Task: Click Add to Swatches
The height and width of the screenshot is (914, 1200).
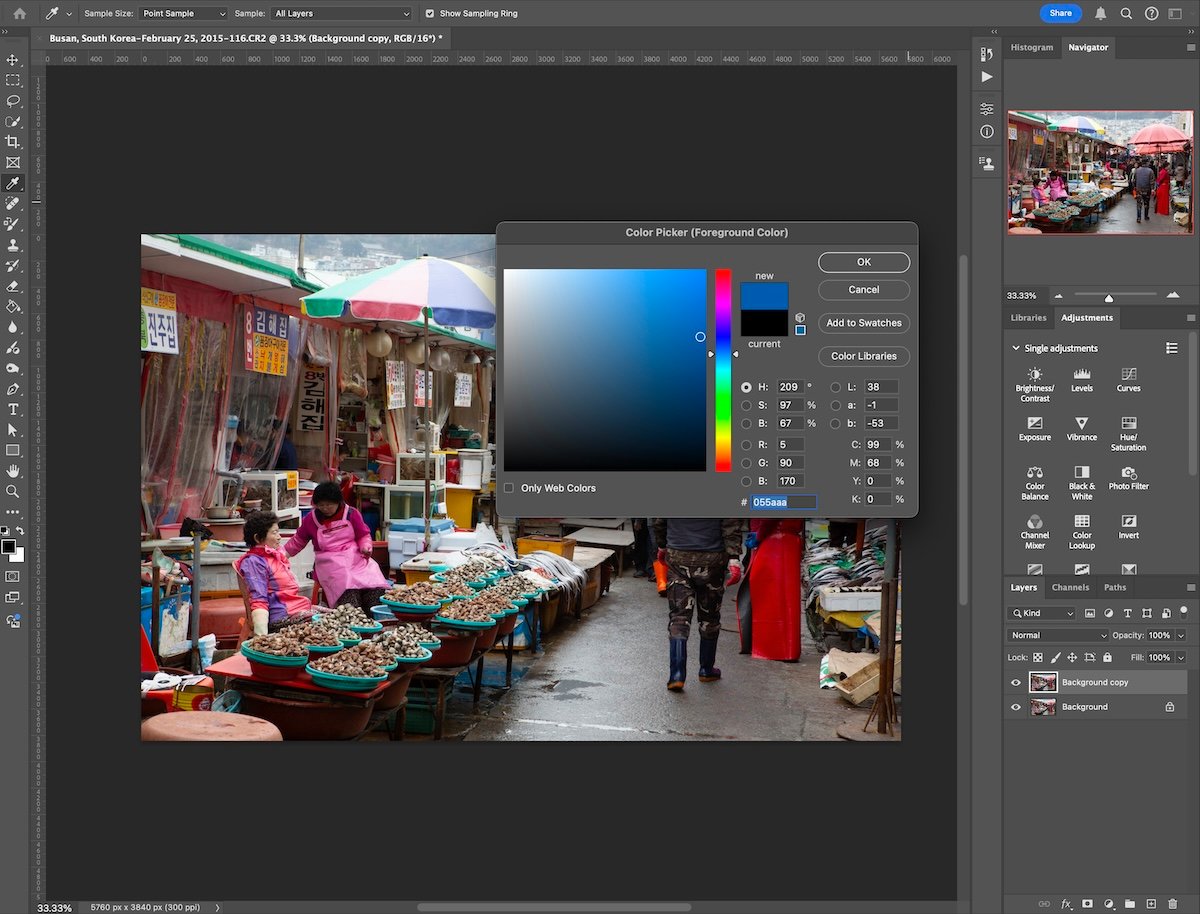Action: [863, 322]
